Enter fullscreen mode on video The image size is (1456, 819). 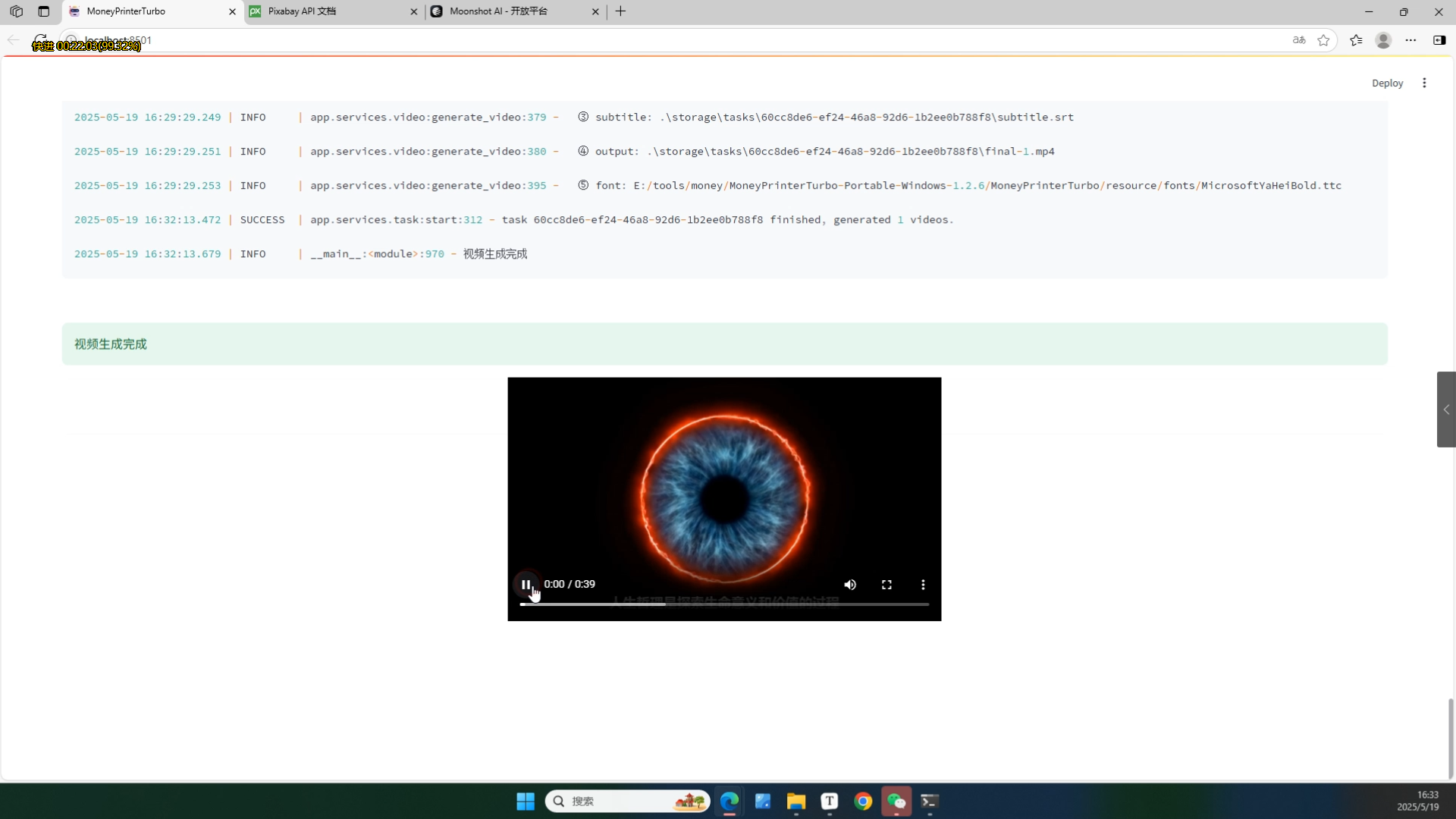coord(886,585)
